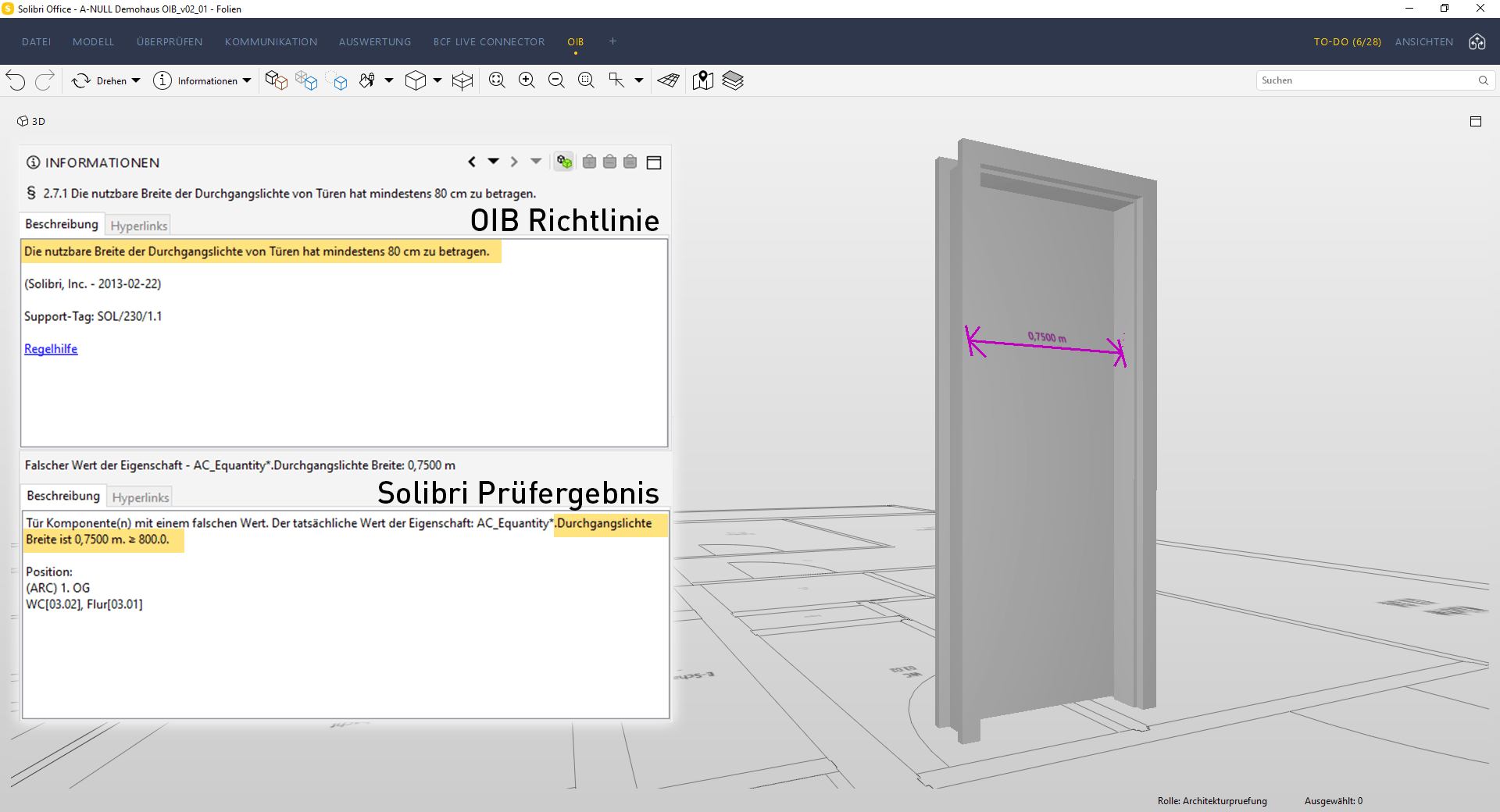Click the Solibri cubes icon beside ANSICHTEN
The image size is (1500, 812).
point(1477,42)
